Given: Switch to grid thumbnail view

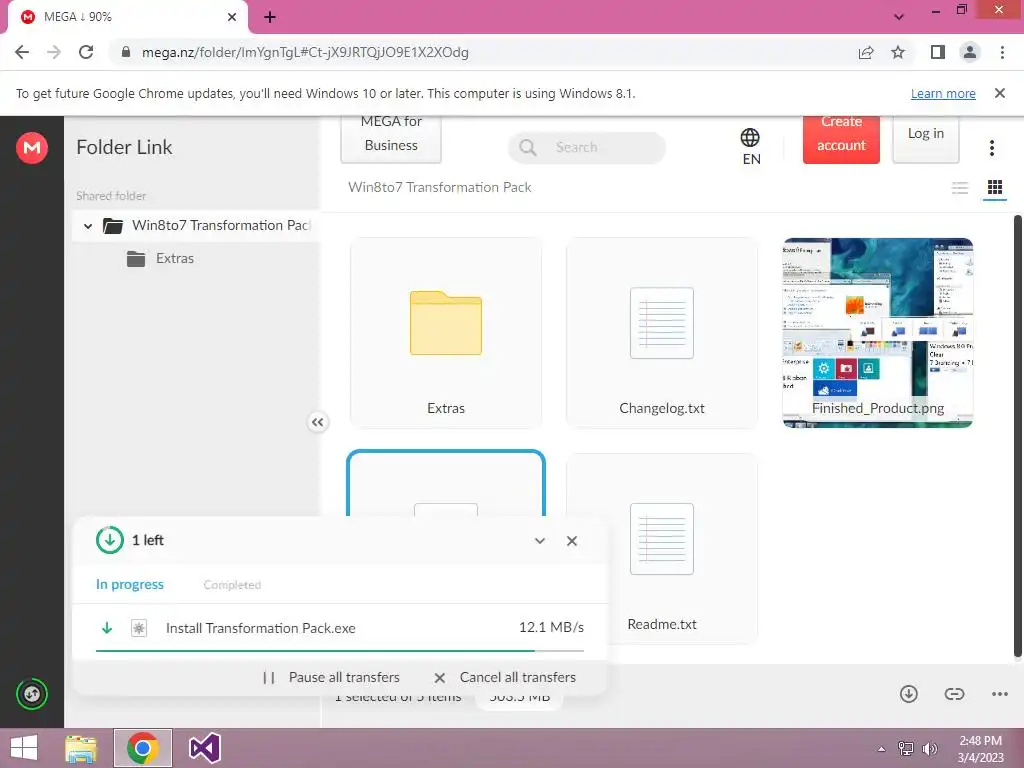Looking at the screenshot, I should pyautogui.click(x=995, y=188).
